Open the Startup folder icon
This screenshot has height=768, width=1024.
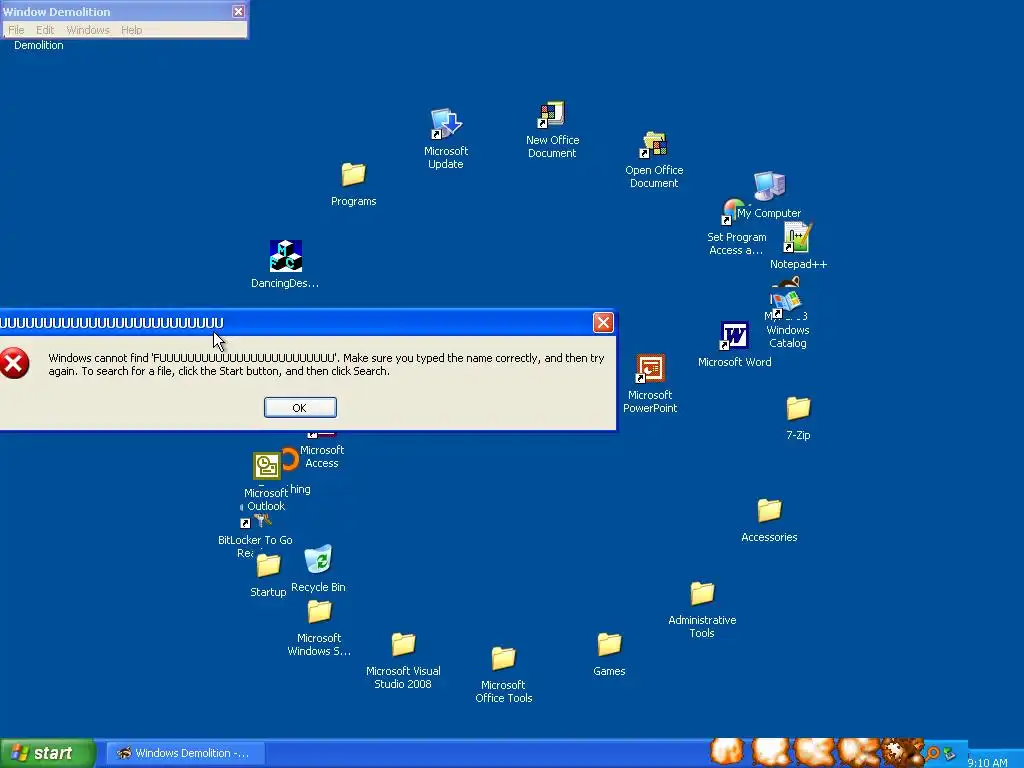click(268, 566)
